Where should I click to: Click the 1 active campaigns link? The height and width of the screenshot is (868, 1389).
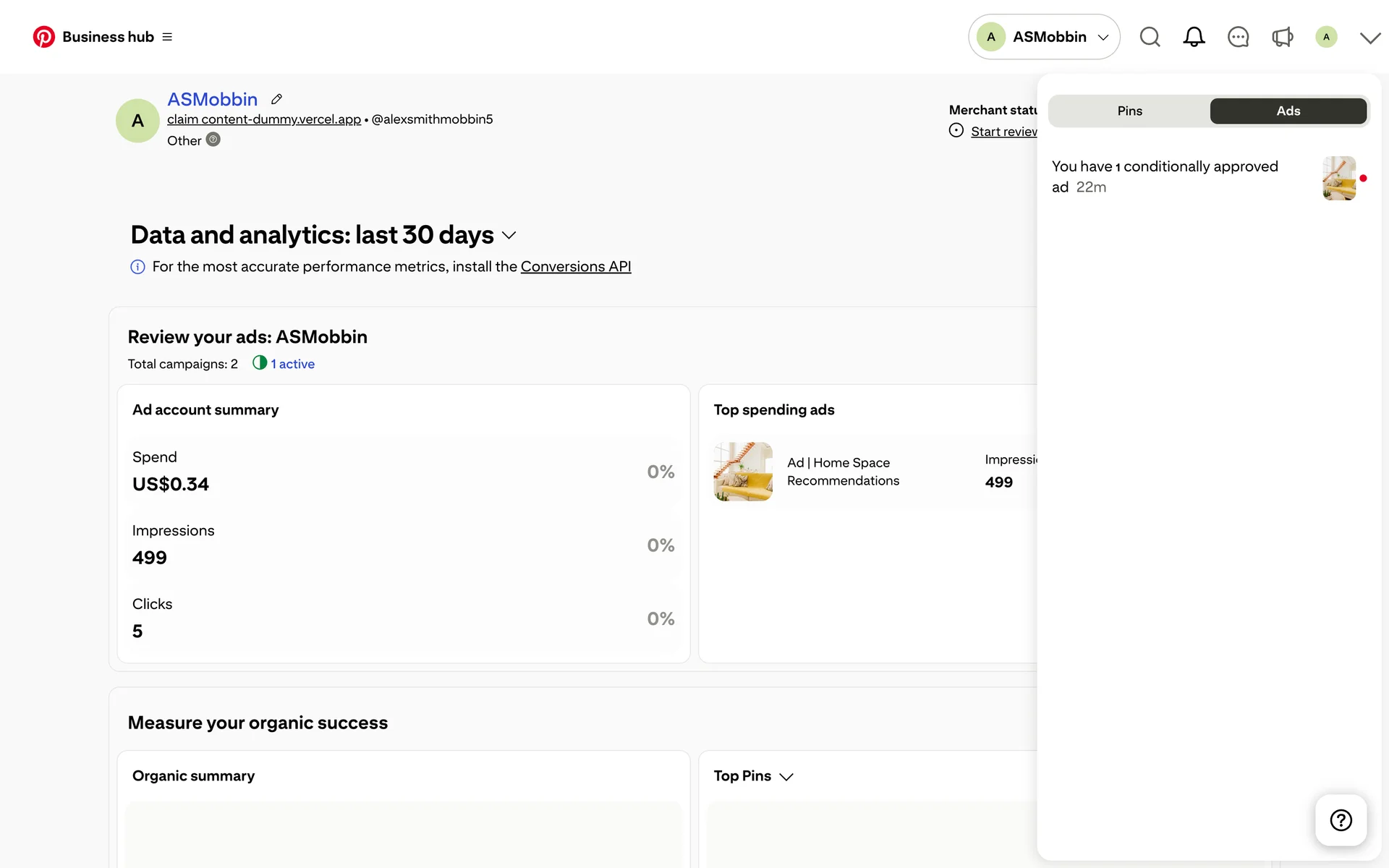tap(292, 364)
